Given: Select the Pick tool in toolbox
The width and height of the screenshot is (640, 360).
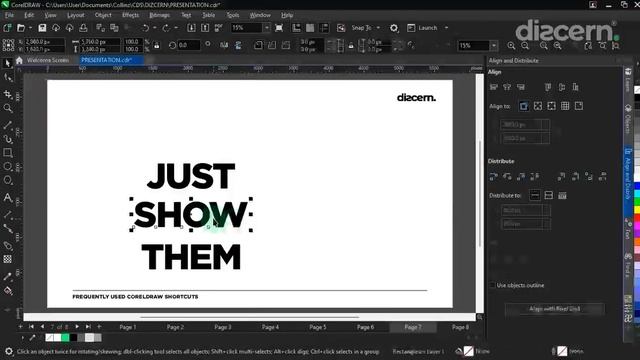Looking at the screenshot, I should coord(8,63).
